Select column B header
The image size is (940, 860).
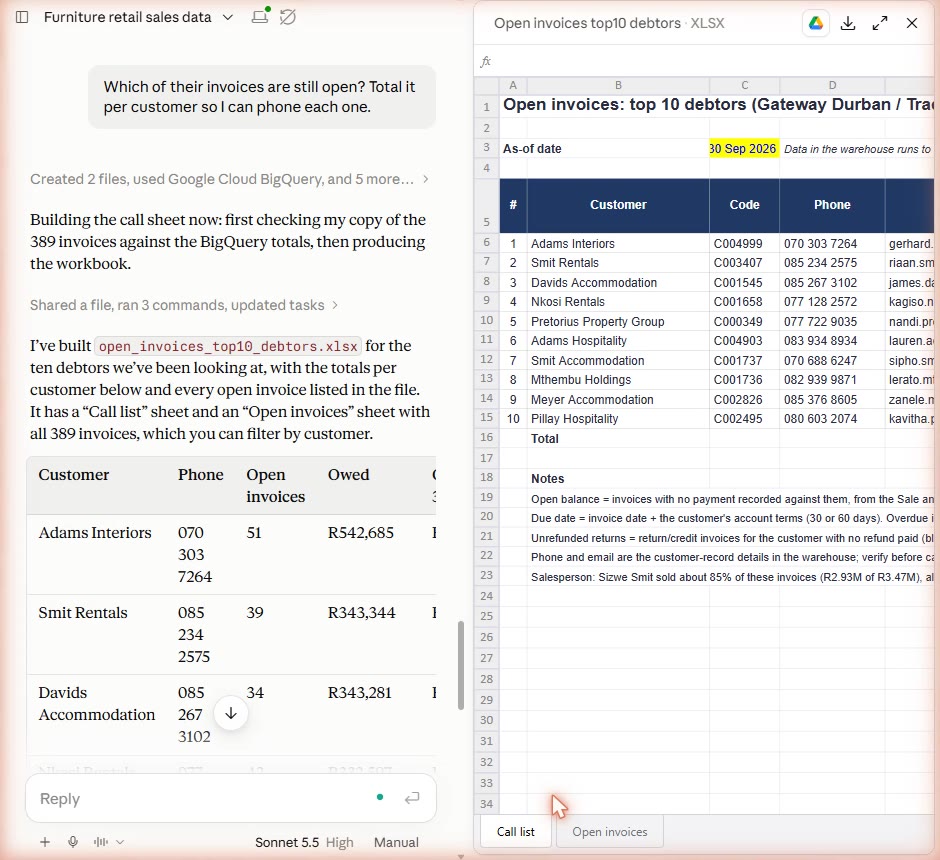click(x=618, y=85)
